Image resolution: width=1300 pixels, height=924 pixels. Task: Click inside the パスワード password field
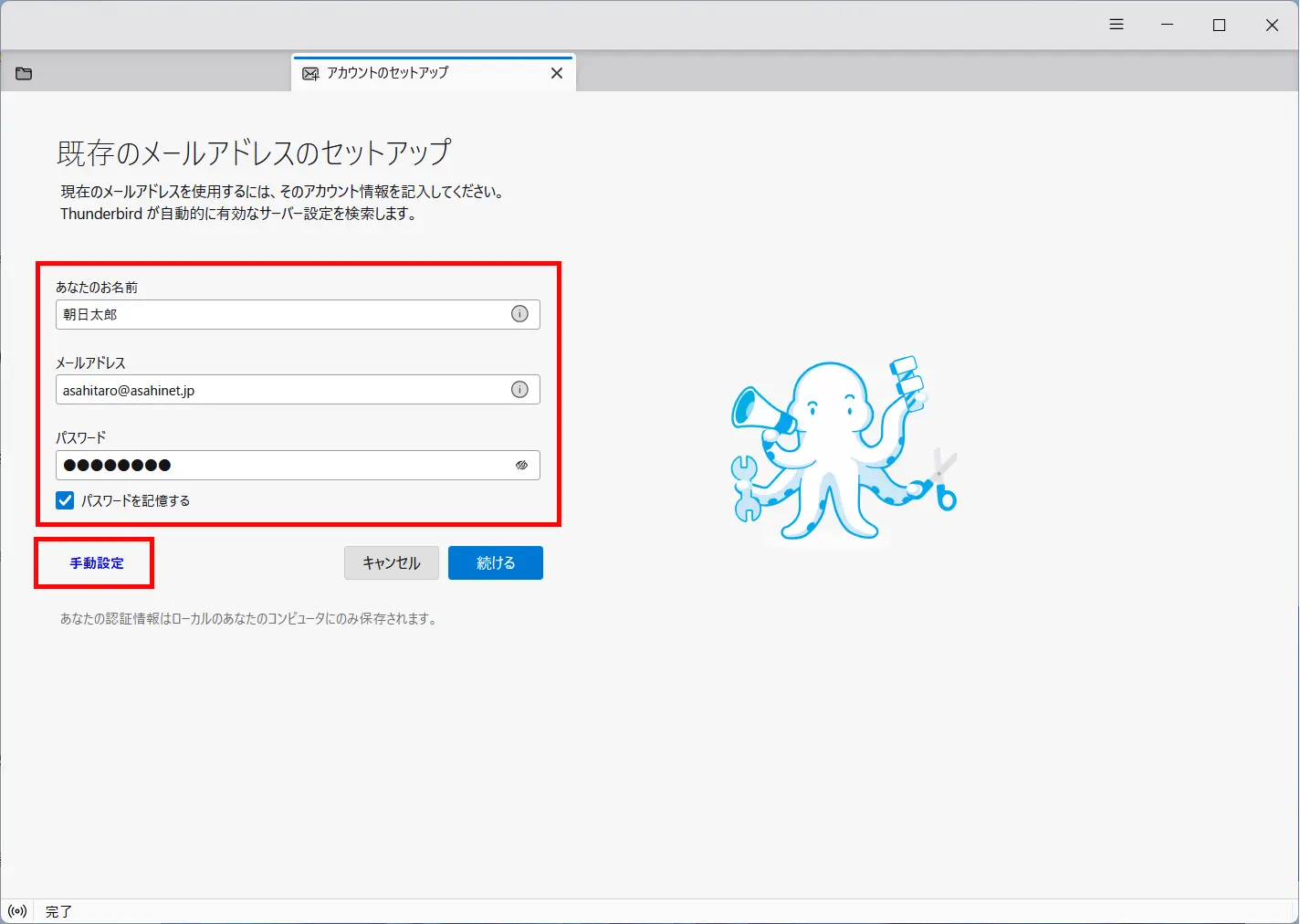coord(274,465)
